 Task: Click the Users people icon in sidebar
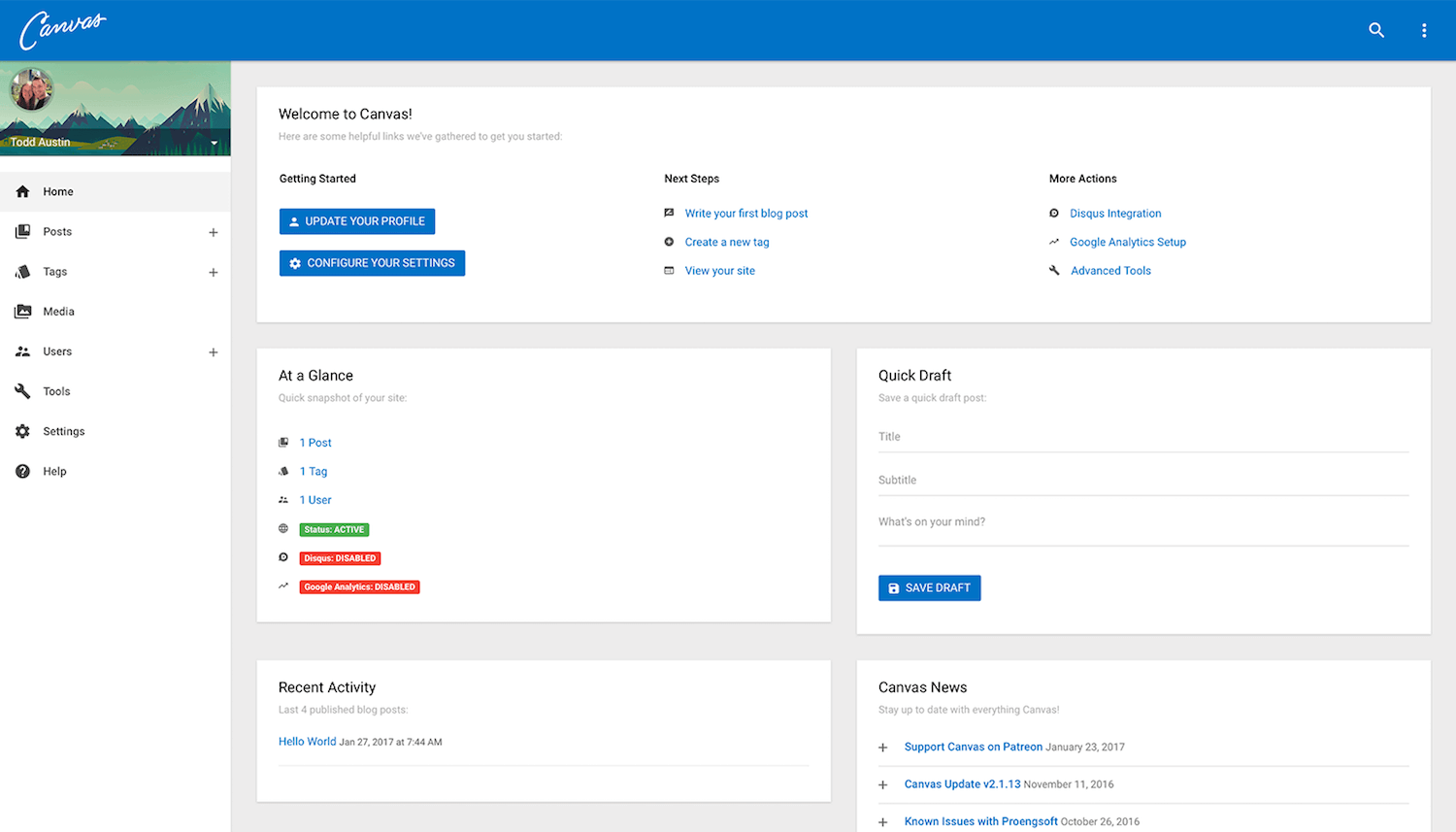[x=22, y=351]
